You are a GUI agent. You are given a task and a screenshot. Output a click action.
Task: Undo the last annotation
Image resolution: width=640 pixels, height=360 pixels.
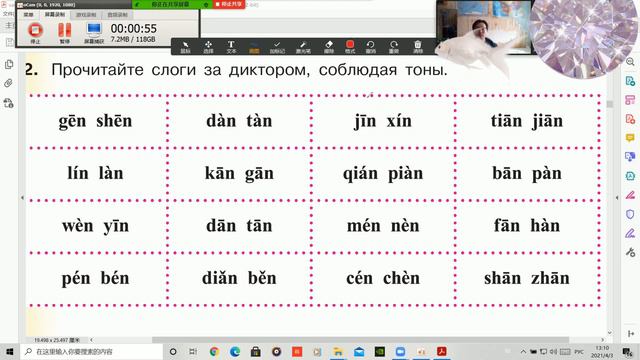371,47
